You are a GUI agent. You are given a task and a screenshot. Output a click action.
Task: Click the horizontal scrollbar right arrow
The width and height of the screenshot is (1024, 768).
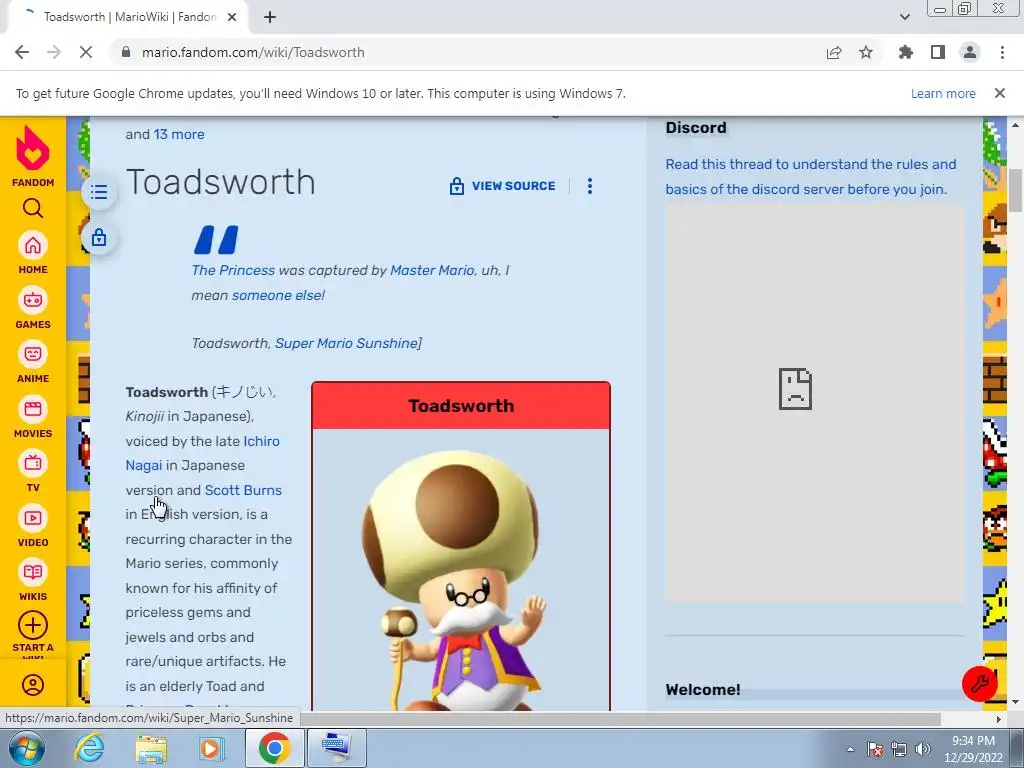(x=999, y=719)
